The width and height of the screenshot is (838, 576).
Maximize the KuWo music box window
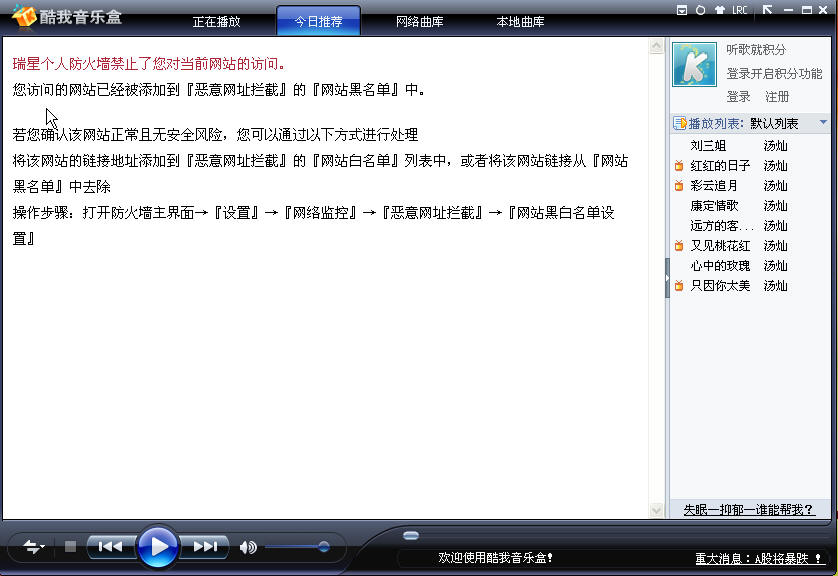point(806,10)
